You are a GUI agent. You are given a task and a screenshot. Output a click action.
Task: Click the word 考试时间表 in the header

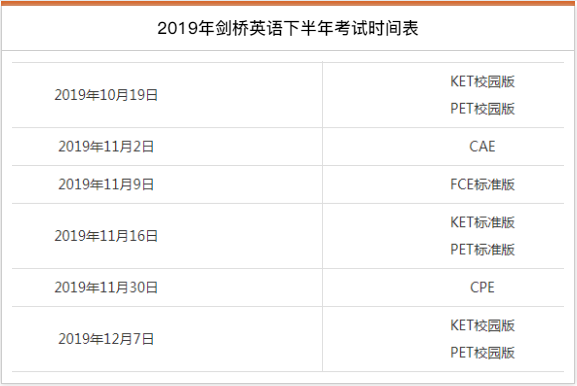[376, 28]
